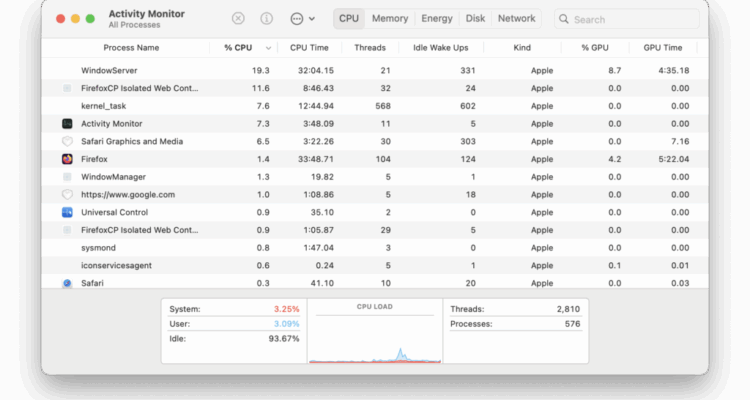The height and width of the screenshot is (400, 750).
Task: Toggle the % CPU sort direction arrow
Action: pyautogui.click(x=268, y=48)
